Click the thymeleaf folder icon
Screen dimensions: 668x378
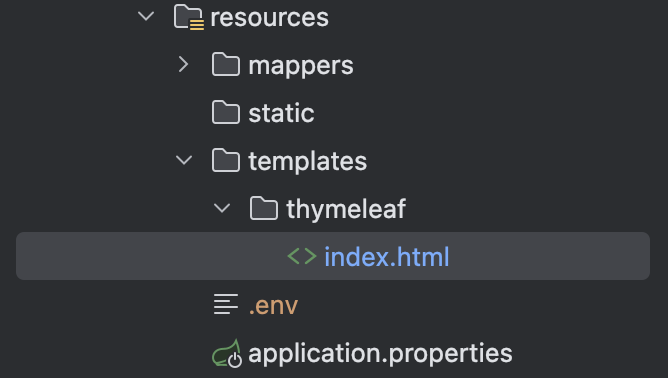(264, 208)
